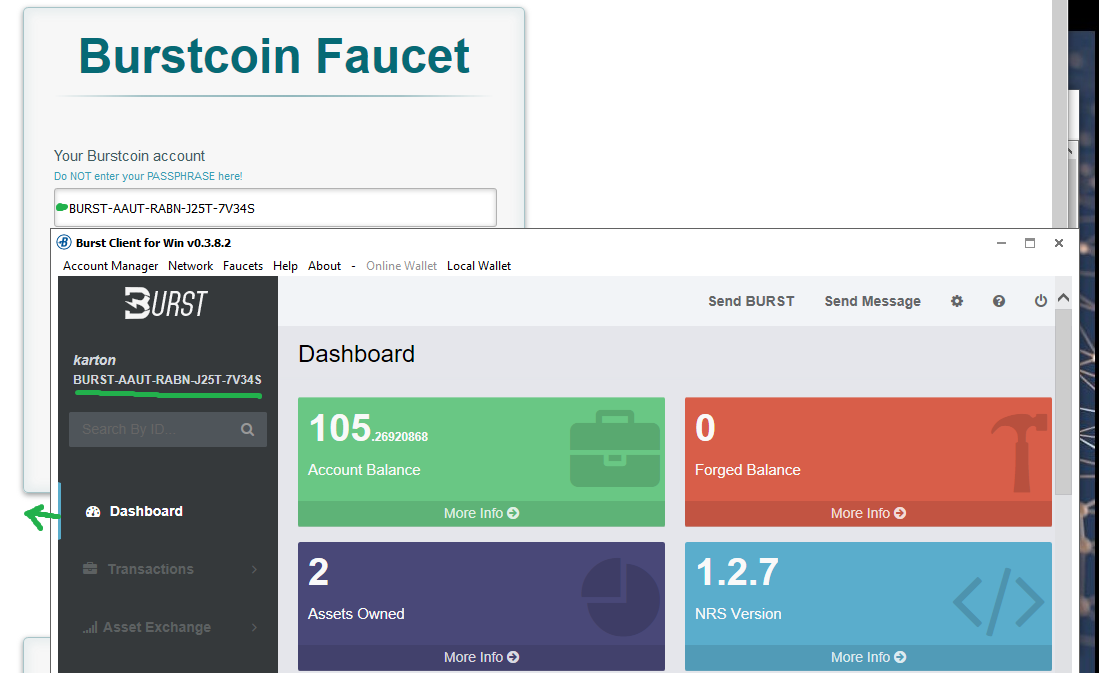Click the briefcase icon on Account Balance card
Screen dimensions: 1099x673
click(615, 449)
